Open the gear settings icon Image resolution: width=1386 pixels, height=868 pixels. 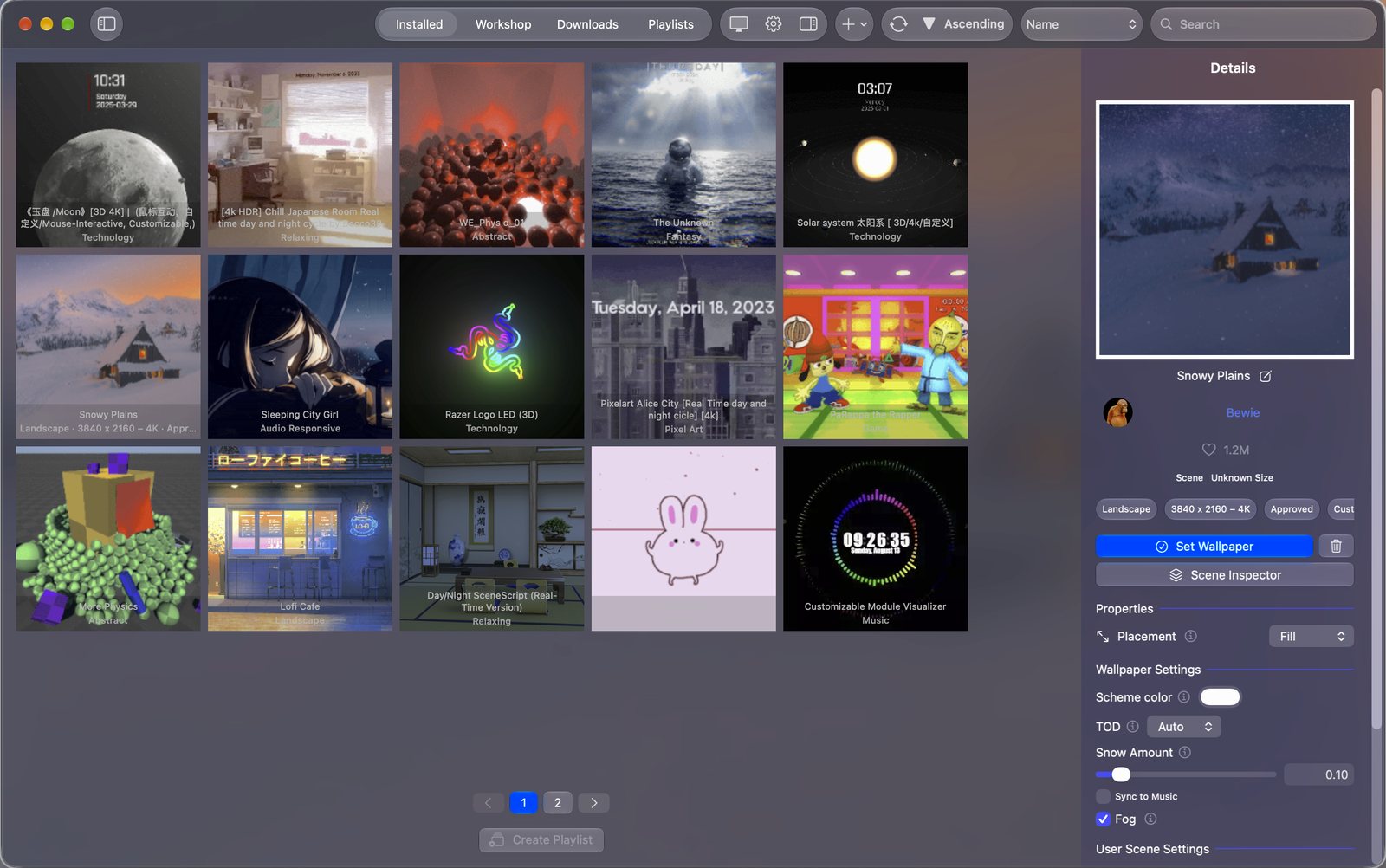pyautogui.click(x=774, y=24)
